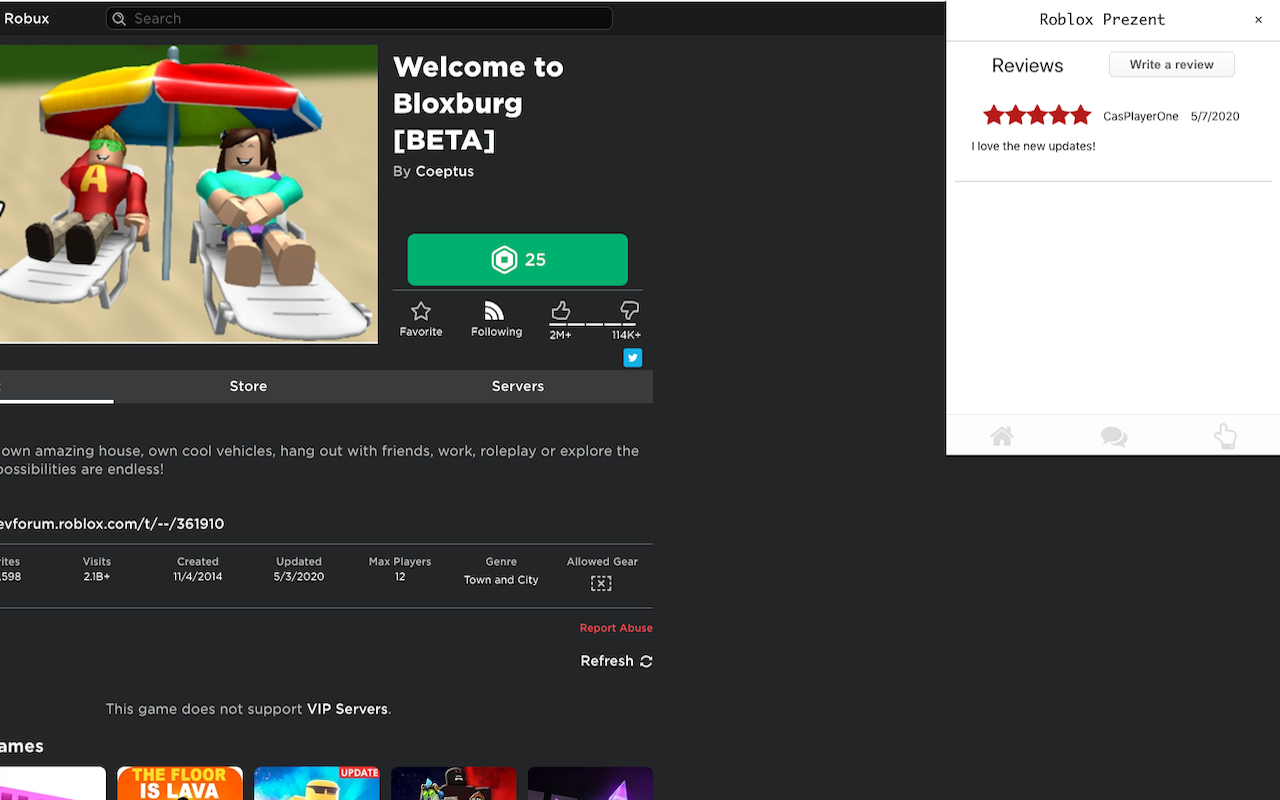Viewport: 1280px width, 800px height.
Task: Open the Coeptus creator link
Action: pos(445,171)
